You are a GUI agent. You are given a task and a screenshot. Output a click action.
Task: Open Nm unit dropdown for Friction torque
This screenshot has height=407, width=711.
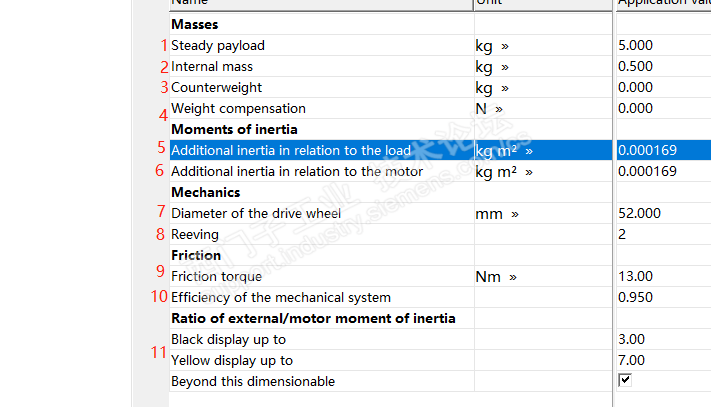click(514, 277)
